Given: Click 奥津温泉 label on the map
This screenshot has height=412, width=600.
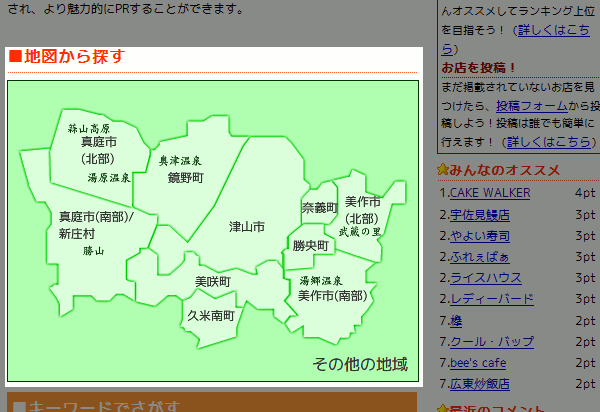Looking at the screenshot, I should 180,161.
